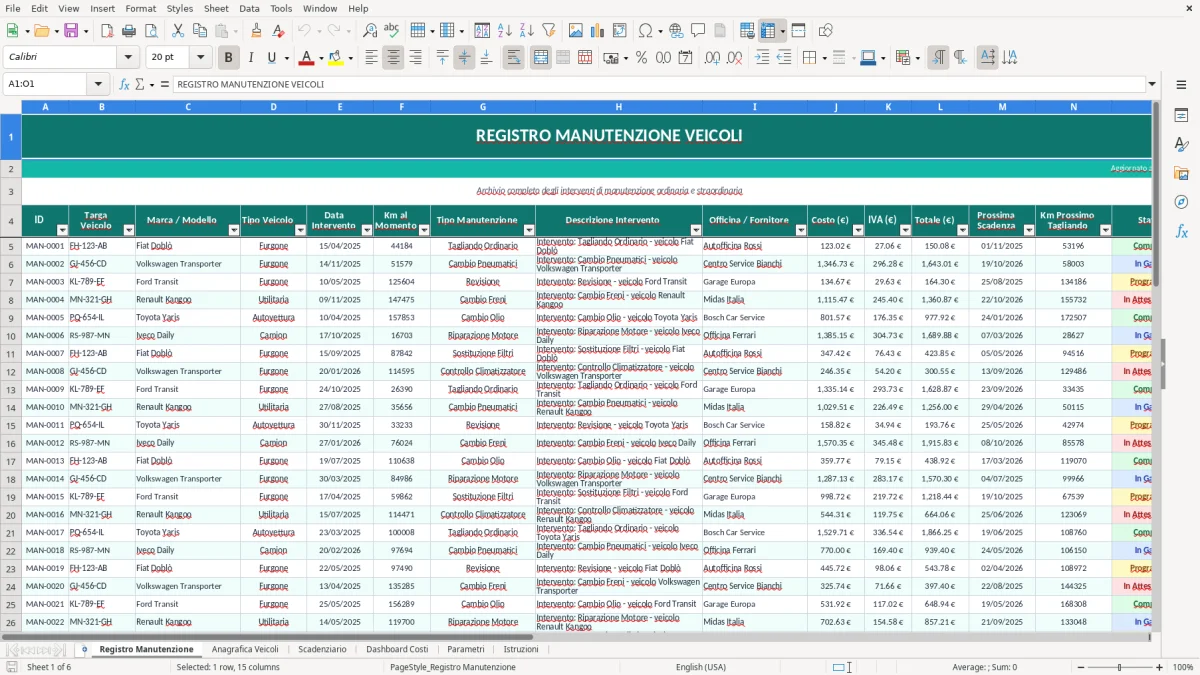The width and height of the screenshot is (1200, 675).
Task: Toggle AutoFilter funnel icon
Action: tap(548, 31)
